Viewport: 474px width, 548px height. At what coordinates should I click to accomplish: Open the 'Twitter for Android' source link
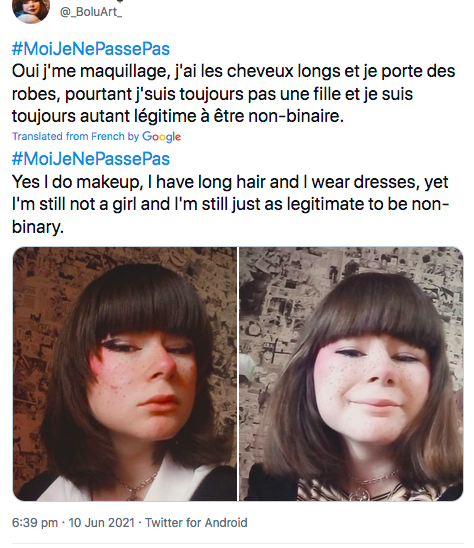pos(196,523)
